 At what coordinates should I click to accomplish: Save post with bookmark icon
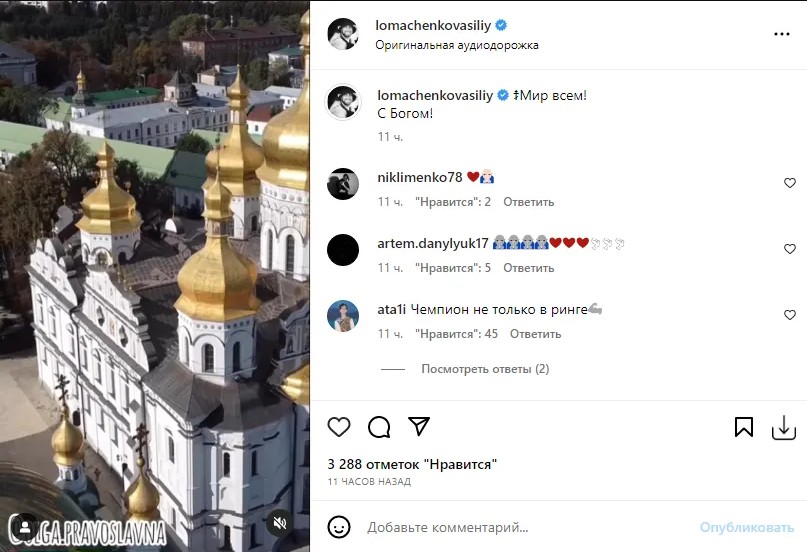(x=744, y=427)
